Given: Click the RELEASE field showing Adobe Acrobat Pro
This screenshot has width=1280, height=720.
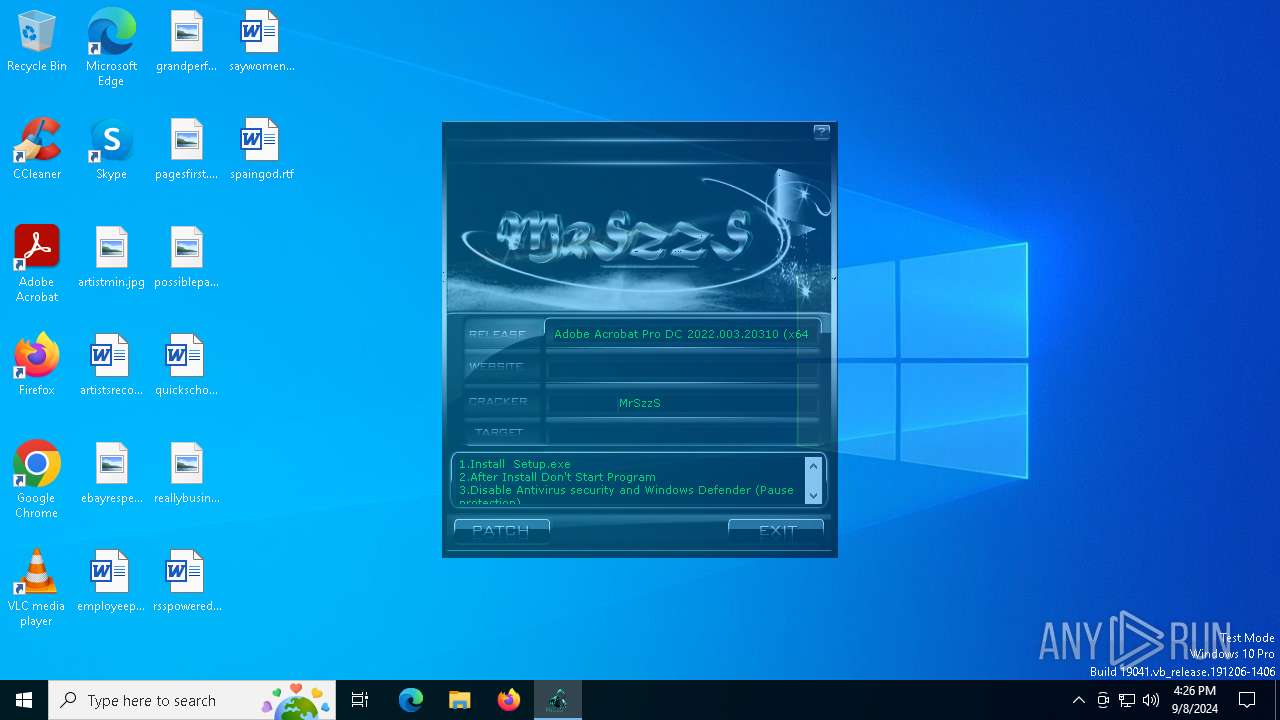Looking at the screenshot, I should (682, 334).
